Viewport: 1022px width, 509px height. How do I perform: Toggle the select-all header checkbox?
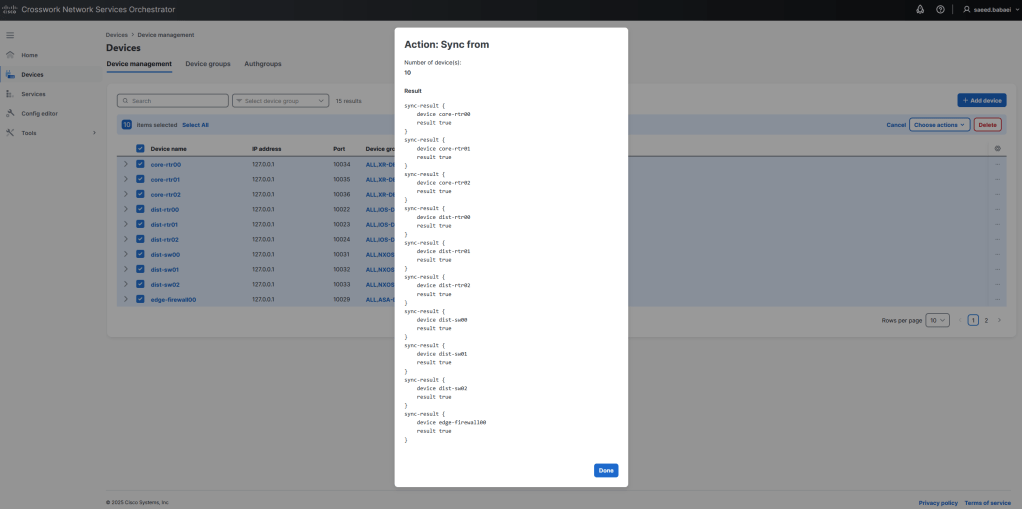140,148
